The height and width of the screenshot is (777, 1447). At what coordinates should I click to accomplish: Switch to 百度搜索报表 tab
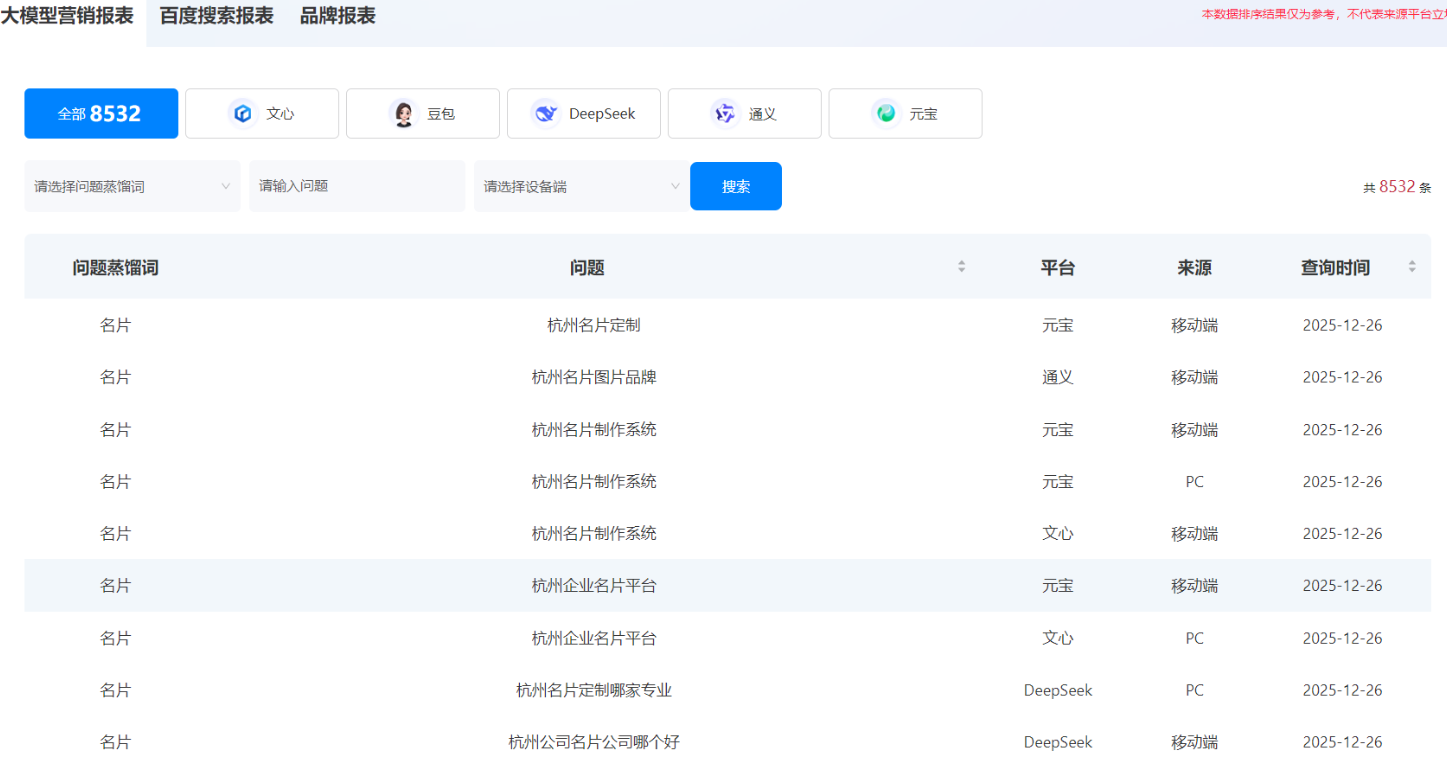pyautogui.click(x=216, y=16)
